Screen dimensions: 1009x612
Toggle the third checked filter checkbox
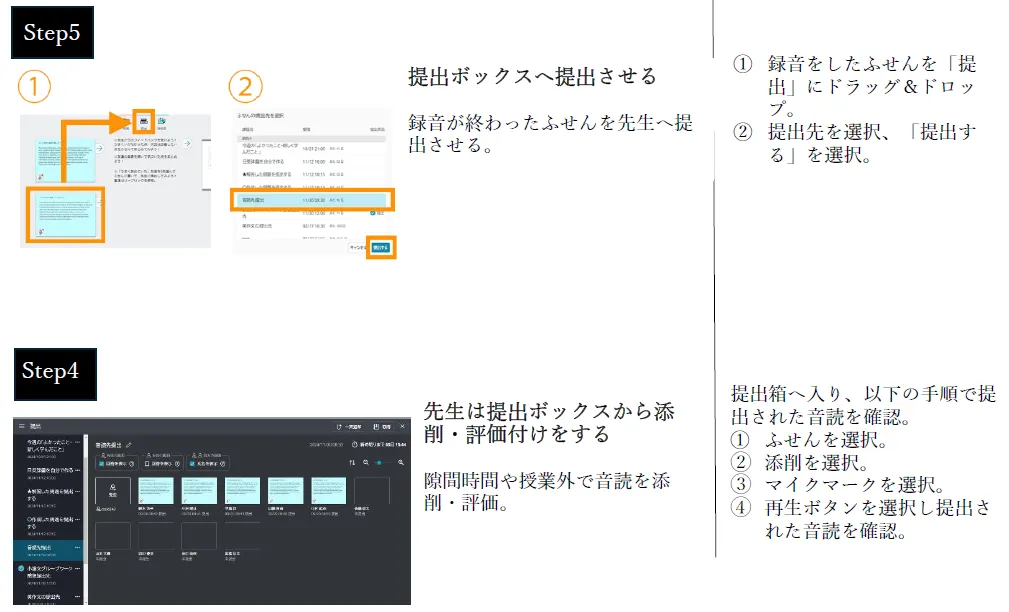[x=192, y=463]
